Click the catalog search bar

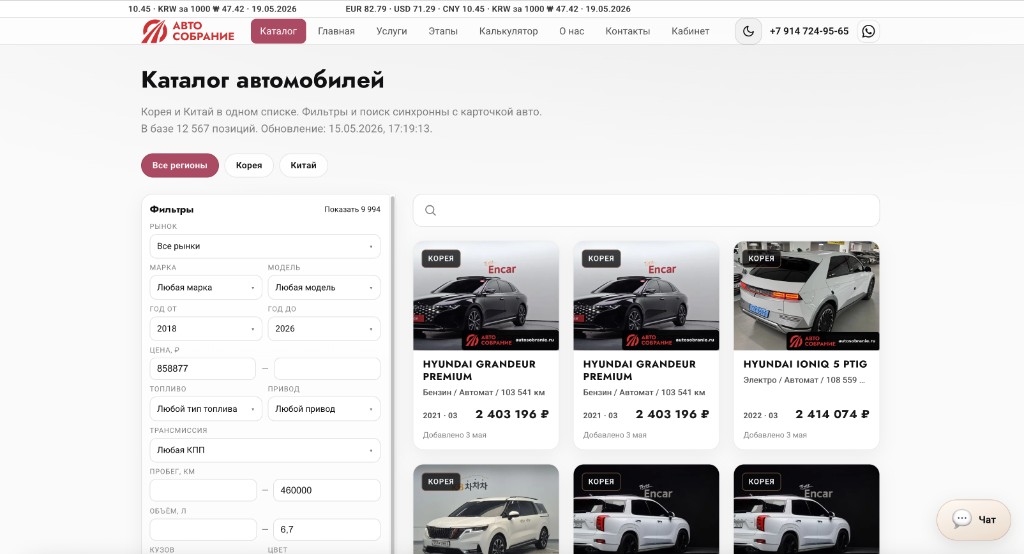(x=646, y=210)
